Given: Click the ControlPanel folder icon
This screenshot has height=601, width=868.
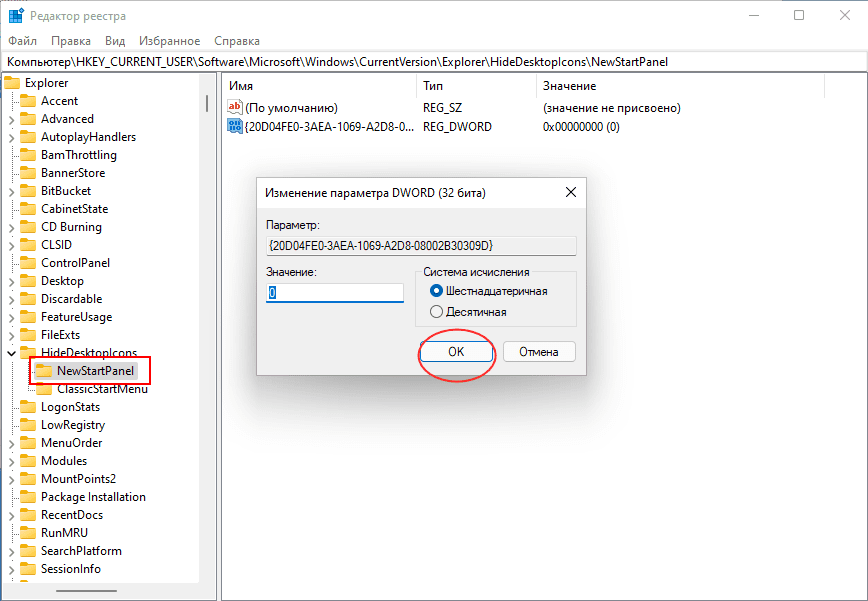Looking at the screenshot, I should (28, 263).
